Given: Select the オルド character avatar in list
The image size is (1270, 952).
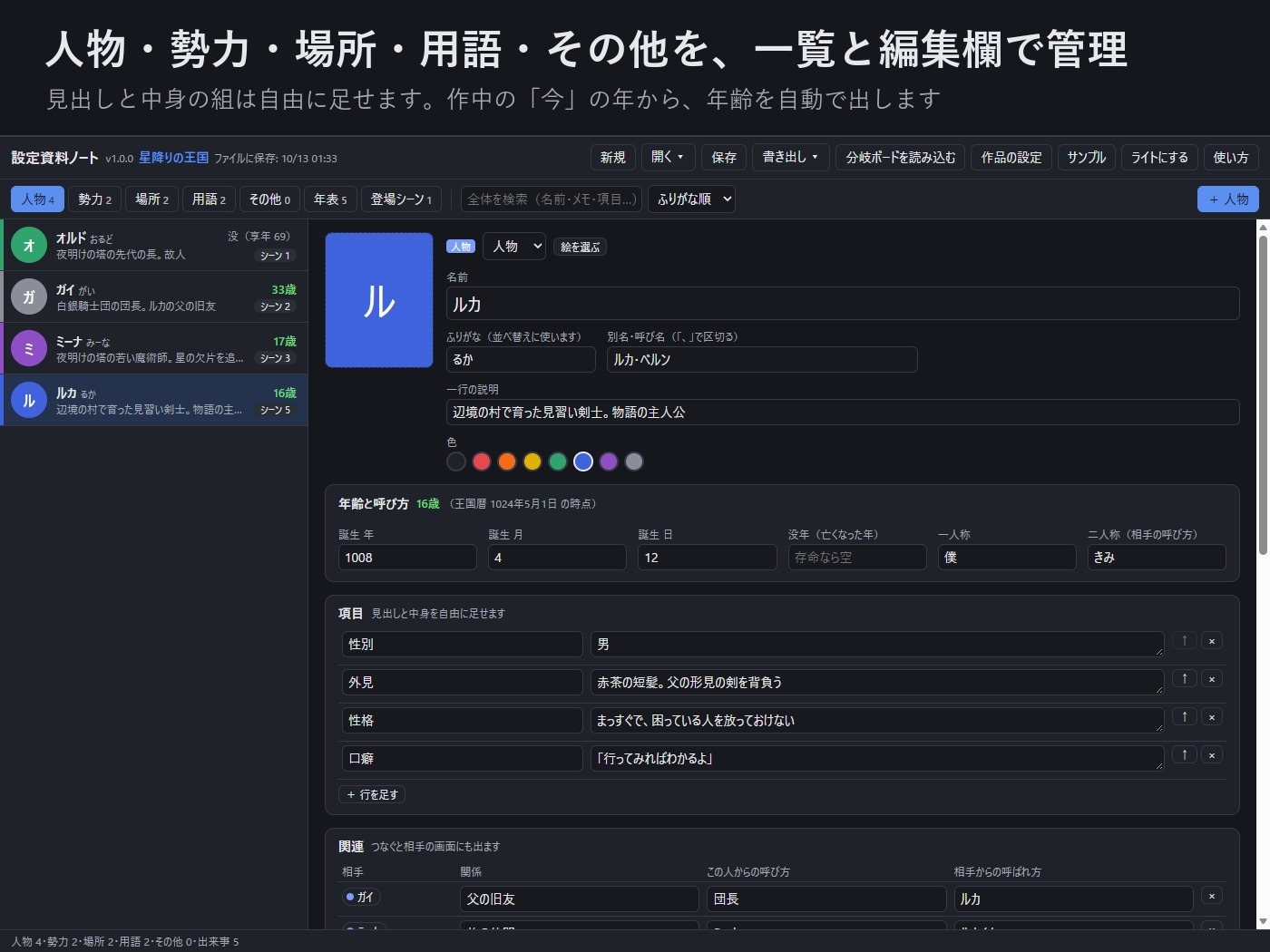Looking at the screenshot, I should [29, 245].
